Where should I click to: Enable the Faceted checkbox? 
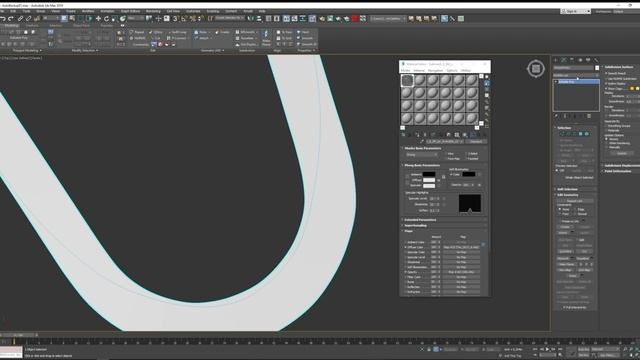pyautogui.click(x=466, y=158)
